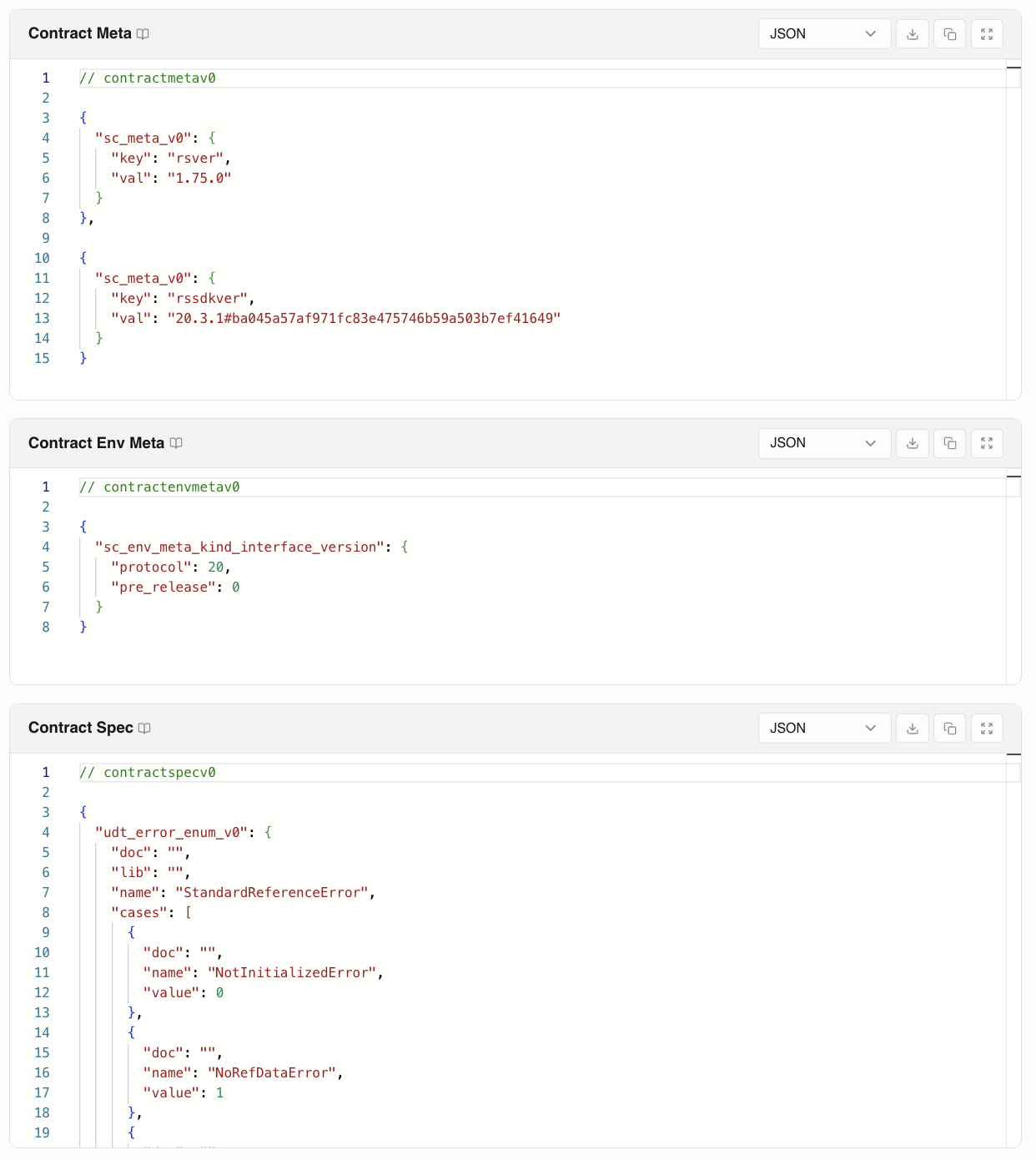The width and height of the screenshot is (1036, 1160).
Task: Open the Contract Env Meta docs icon
Action: point(176,443)
